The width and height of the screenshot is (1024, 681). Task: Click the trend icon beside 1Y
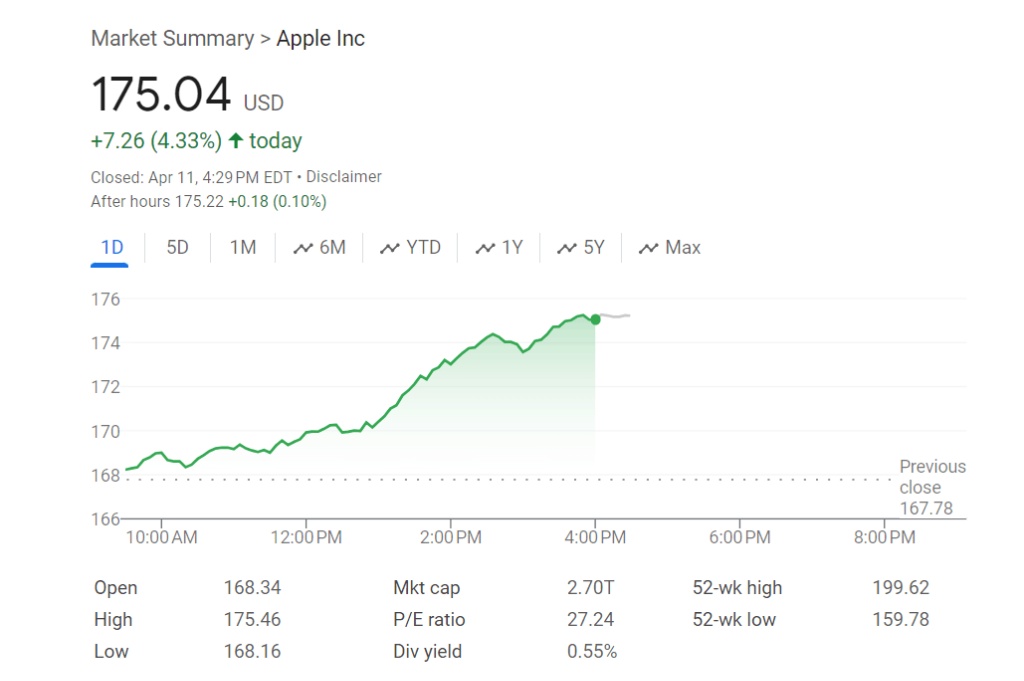(x=485, y=248)
